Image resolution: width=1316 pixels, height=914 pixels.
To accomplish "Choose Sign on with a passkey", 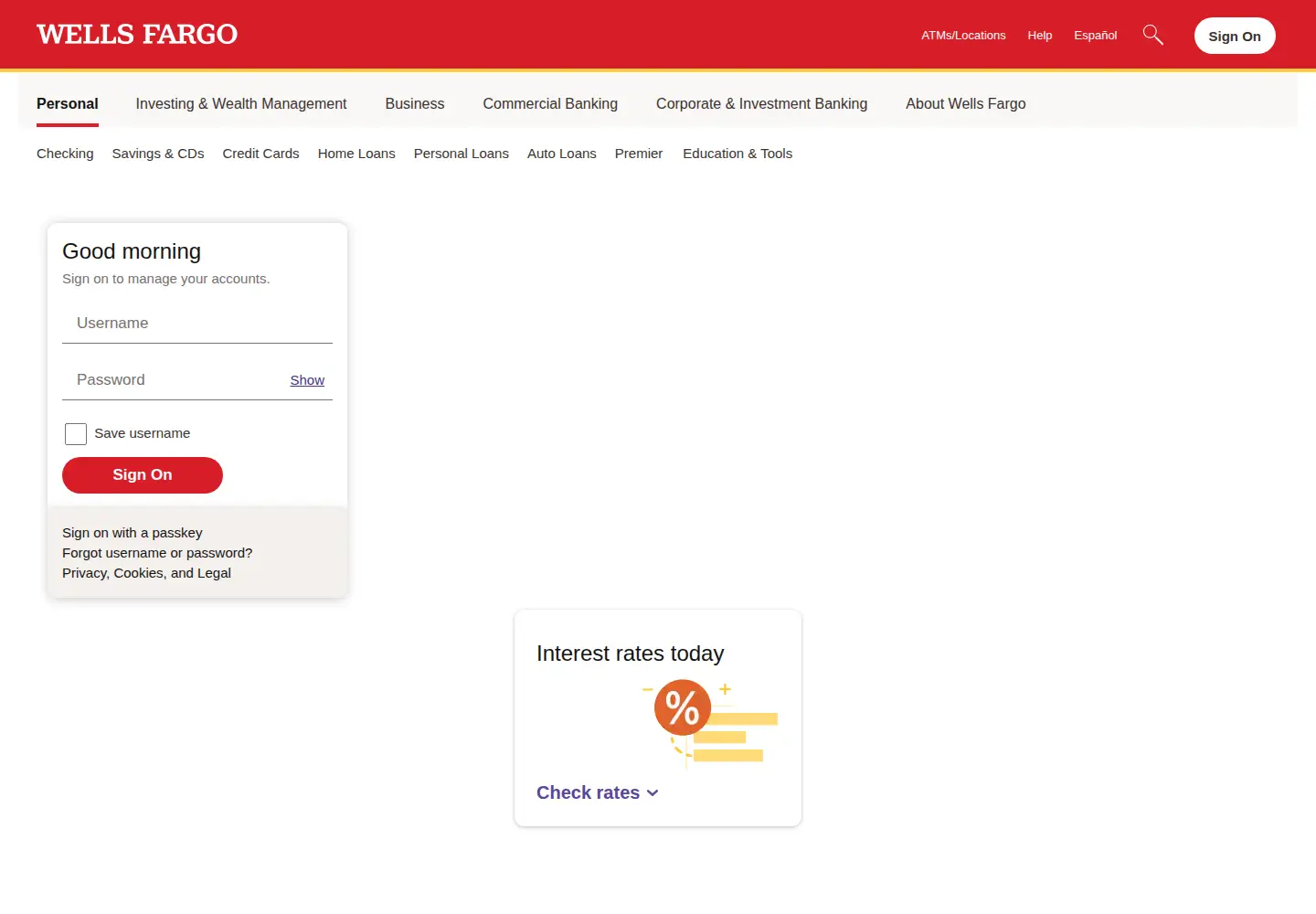I will (x=133, y=533).
